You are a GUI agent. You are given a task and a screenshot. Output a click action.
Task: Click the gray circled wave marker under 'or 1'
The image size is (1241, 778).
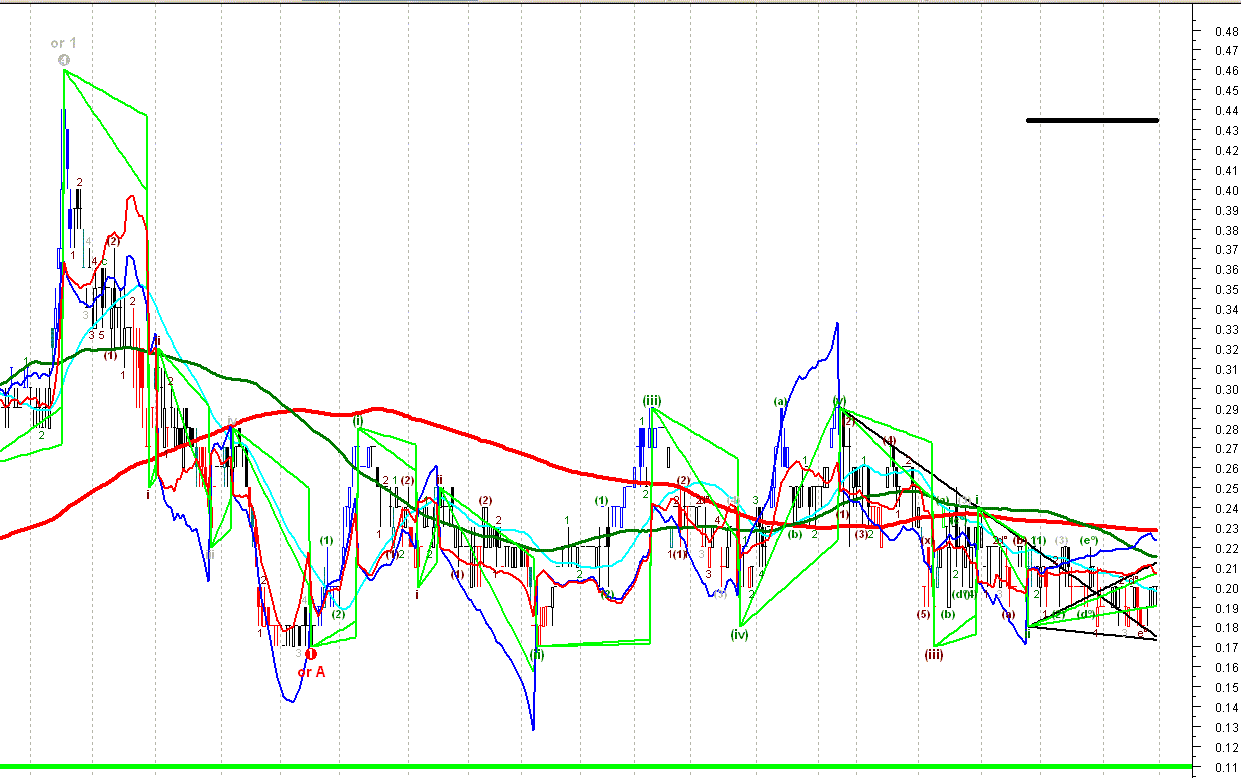pos(64,61)
